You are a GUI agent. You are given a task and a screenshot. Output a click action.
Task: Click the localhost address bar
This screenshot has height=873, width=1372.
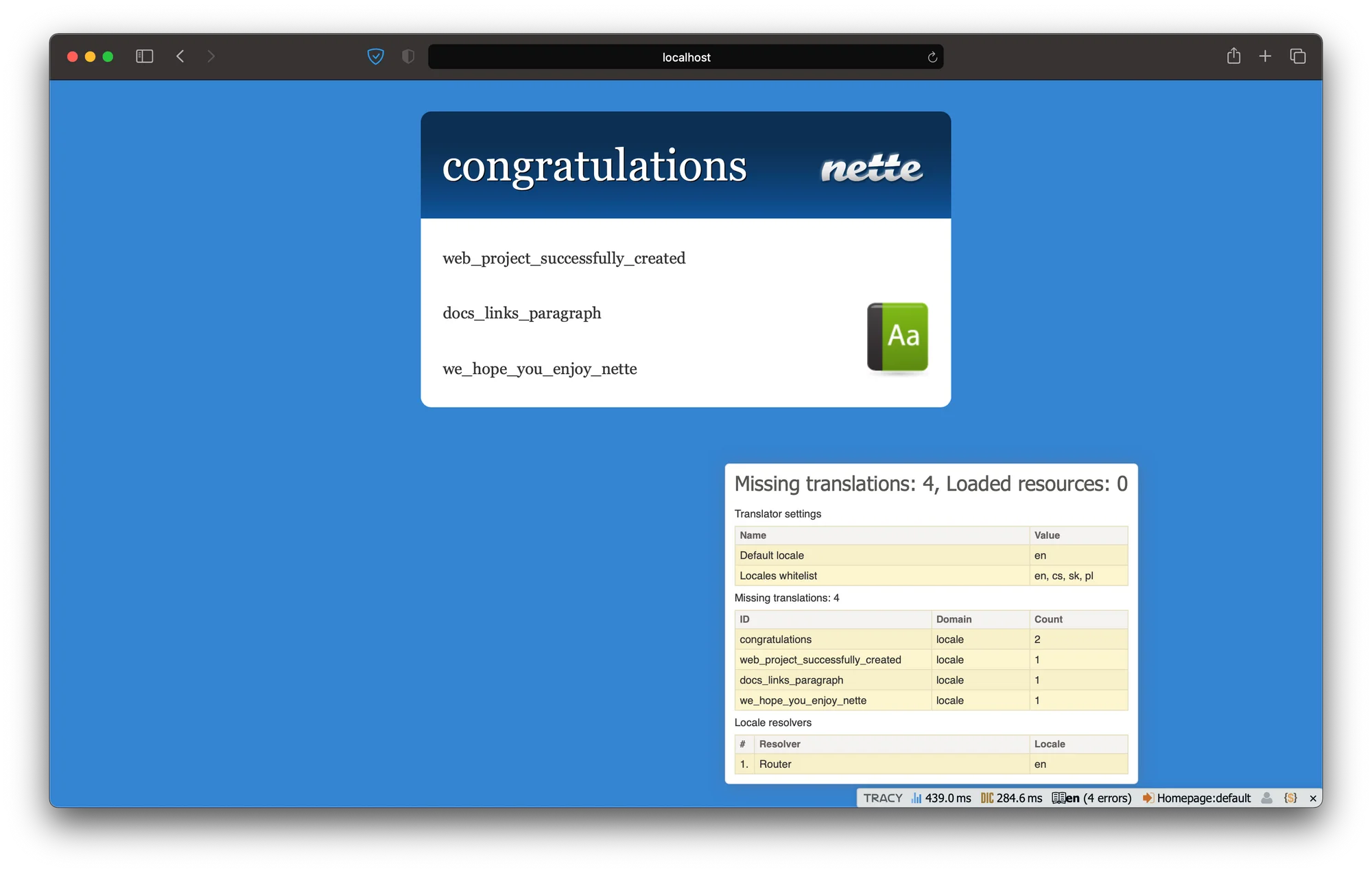(x=685, y=57)
